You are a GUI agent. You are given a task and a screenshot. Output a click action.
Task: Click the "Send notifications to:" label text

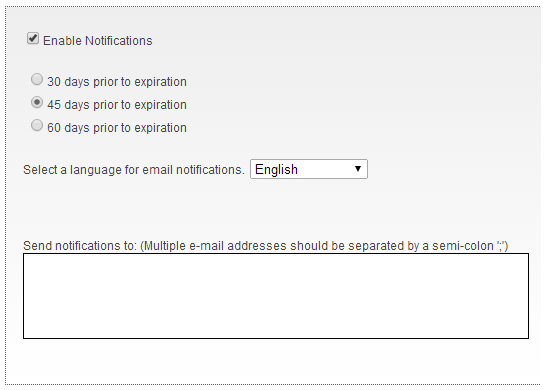click(x=80, y=246)
